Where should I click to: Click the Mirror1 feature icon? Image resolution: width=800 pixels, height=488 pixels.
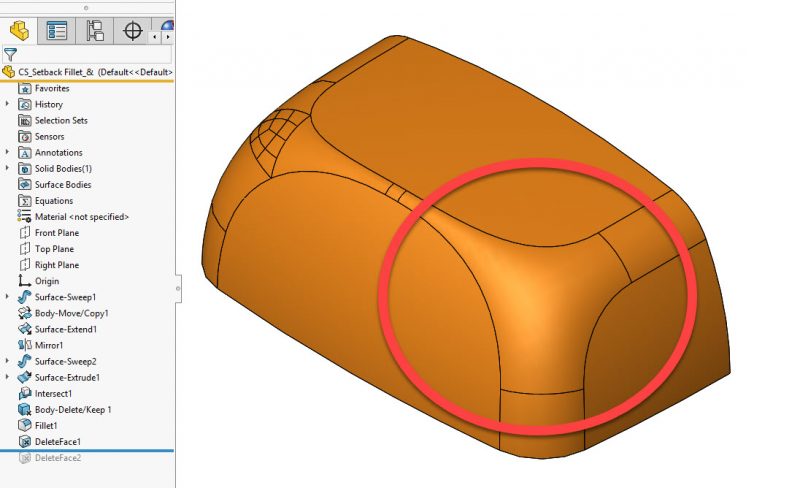(x=26, y=345)
